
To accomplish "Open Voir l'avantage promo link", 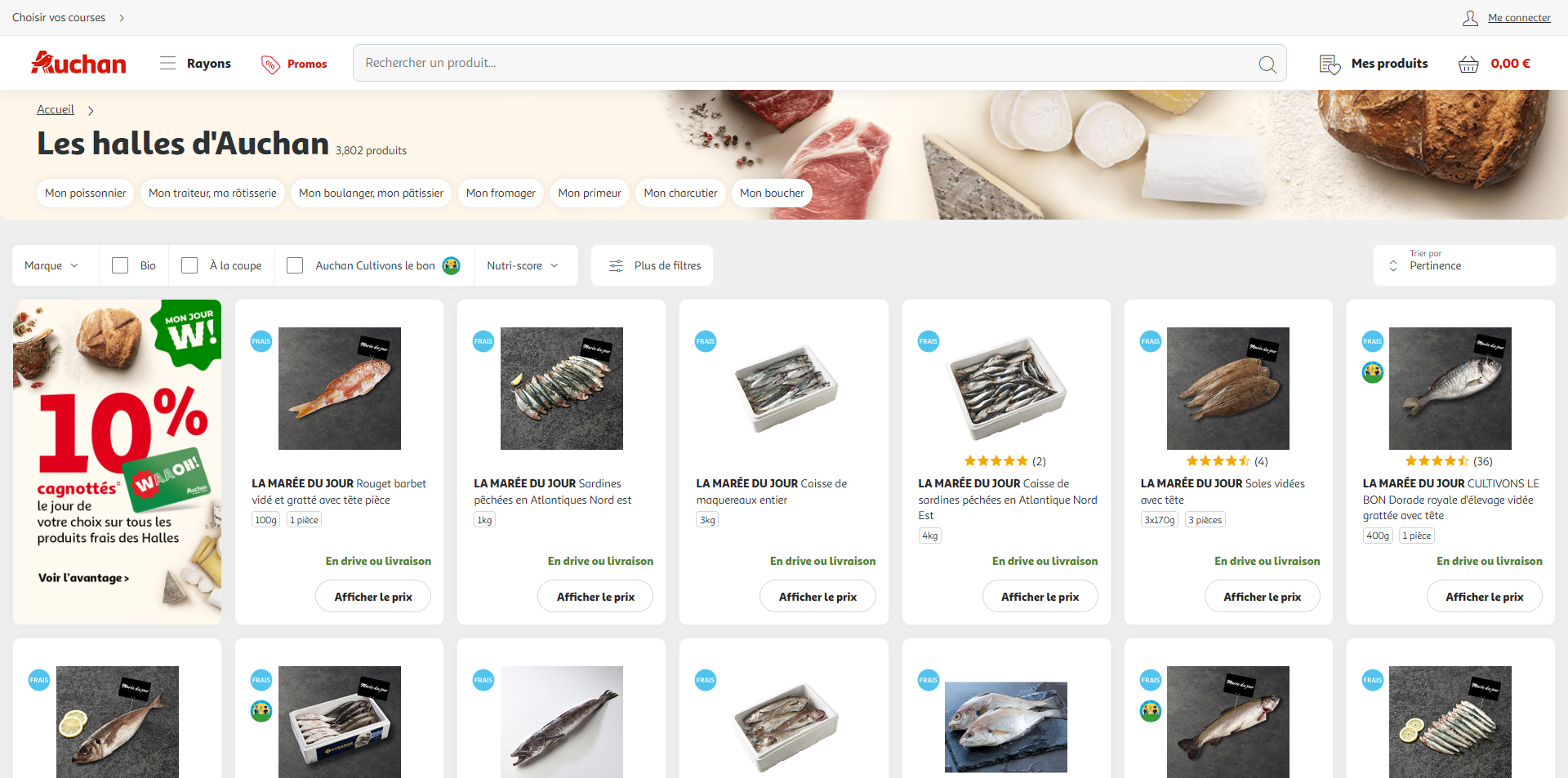I will pyautogui.click(x=83, y=578).
